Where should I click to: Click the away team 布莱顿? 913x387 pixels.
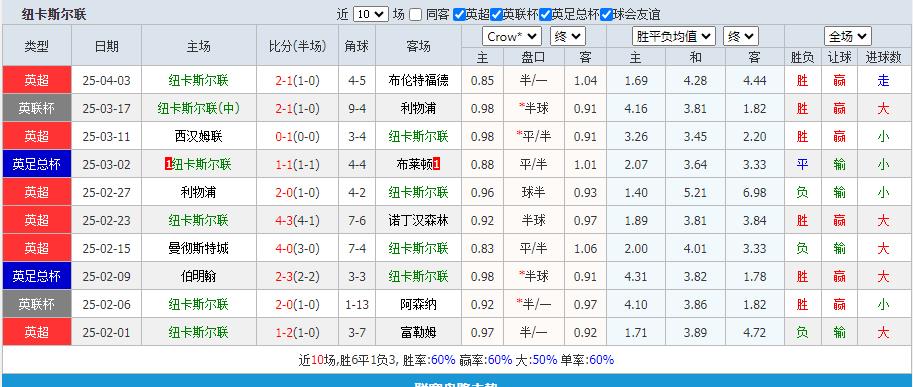tap(415, 165)
